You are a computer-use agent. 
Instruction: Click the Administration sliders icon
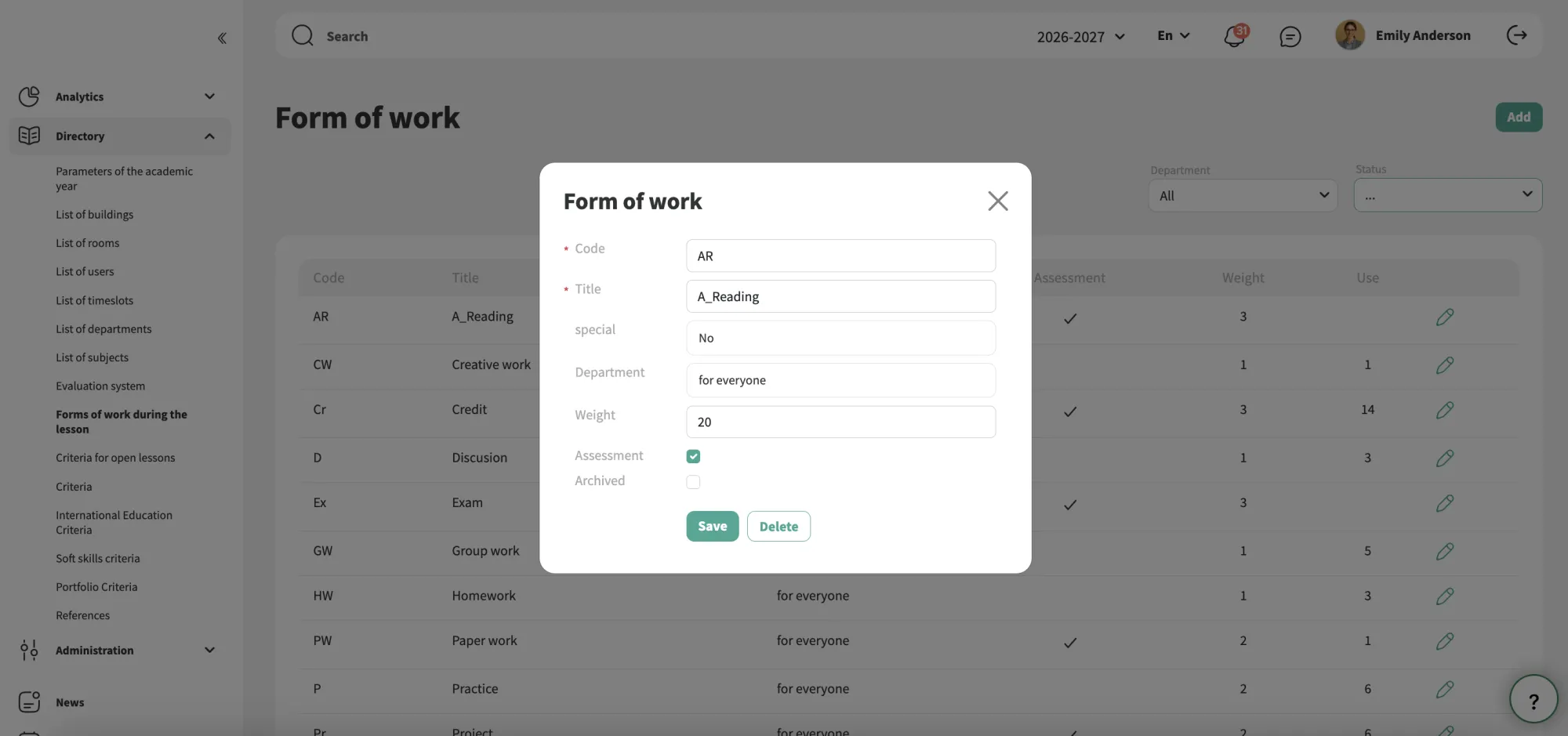(29, 650)
